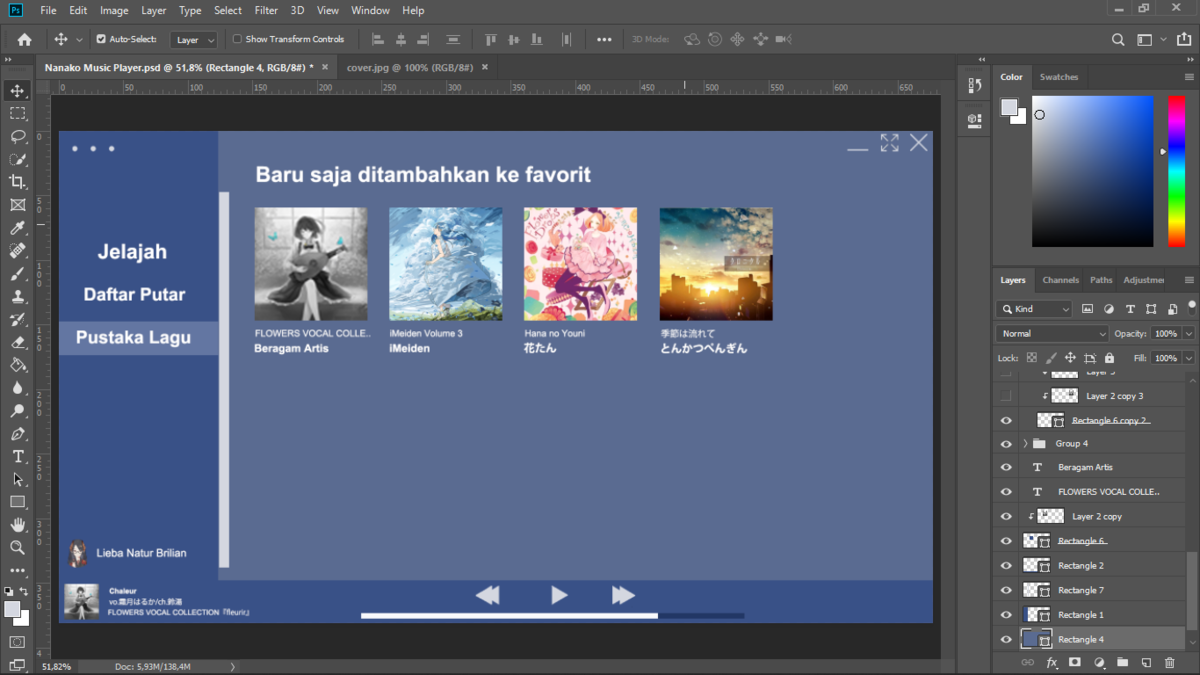Viewport: 1200px width, 675px height.
Task: Open the Auto-Select Layer dropdown
Action: click(194, 40)
